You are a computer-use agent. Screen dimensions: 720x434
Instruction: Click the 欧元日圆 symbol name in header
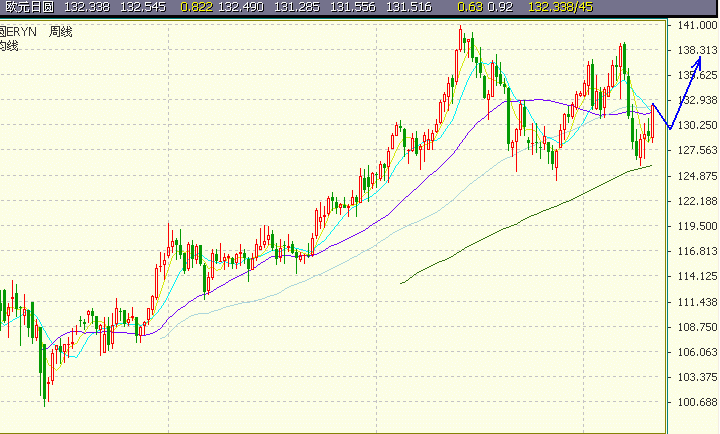point(29,7)
